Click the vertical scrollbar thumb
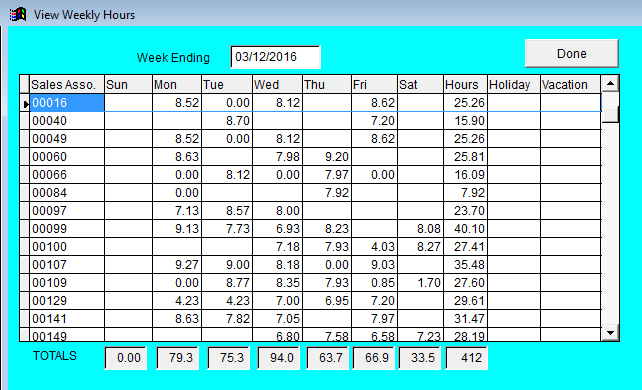The width and height of the screenshot is (642, 390). (x=610, y=114)
